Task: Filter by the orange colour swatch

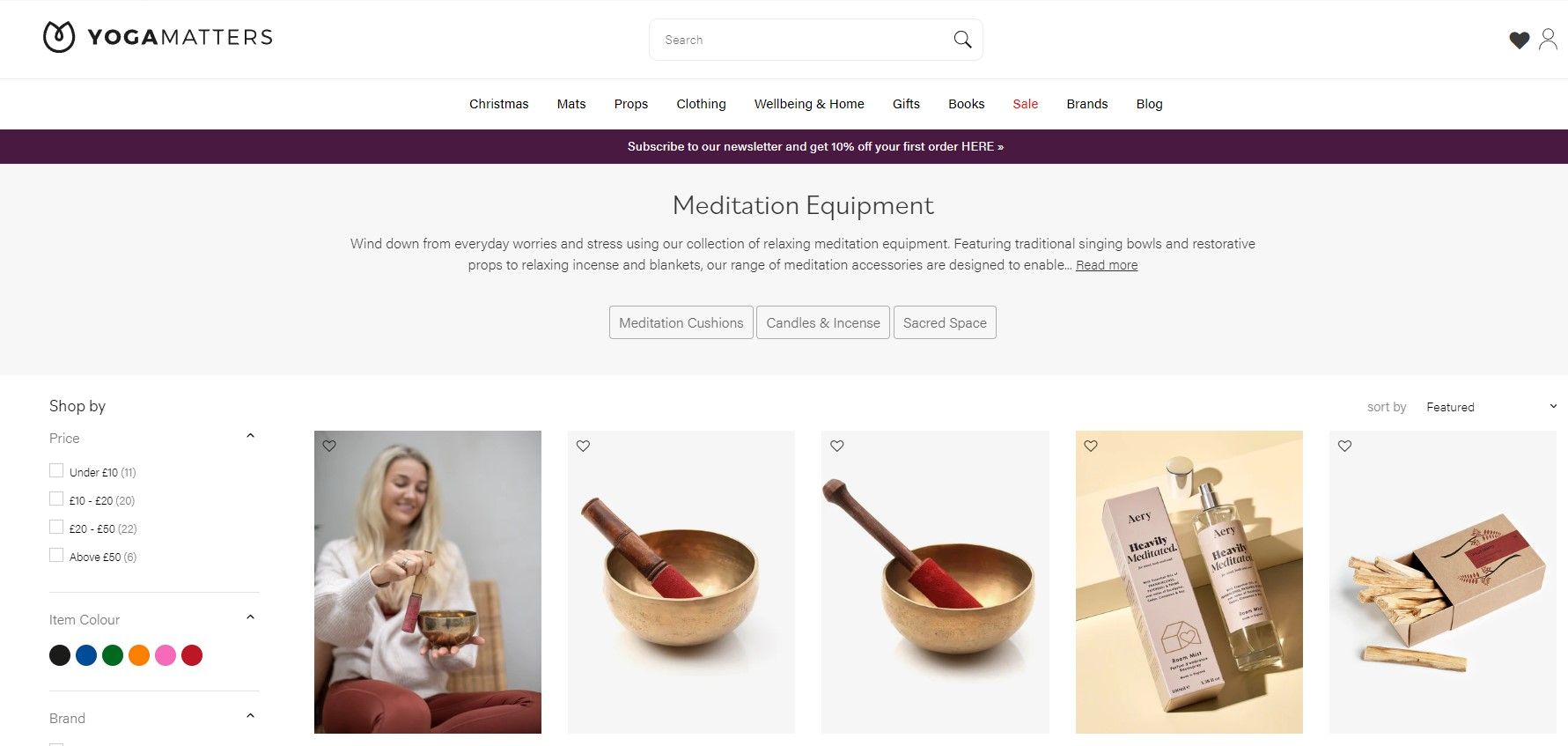Action: (139, 655)
